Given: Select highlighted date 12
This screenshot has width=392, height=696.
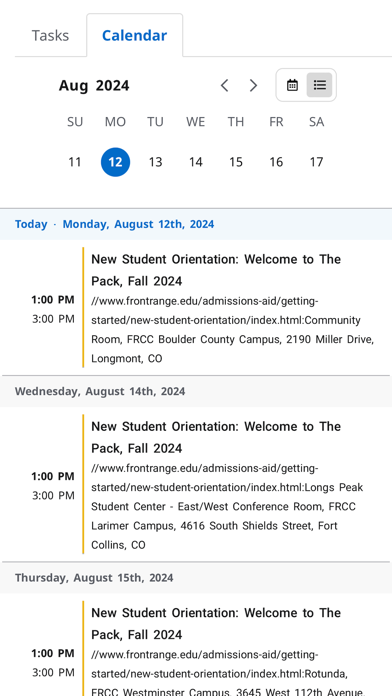Looking at the screenshot, I should pos(115,162).
